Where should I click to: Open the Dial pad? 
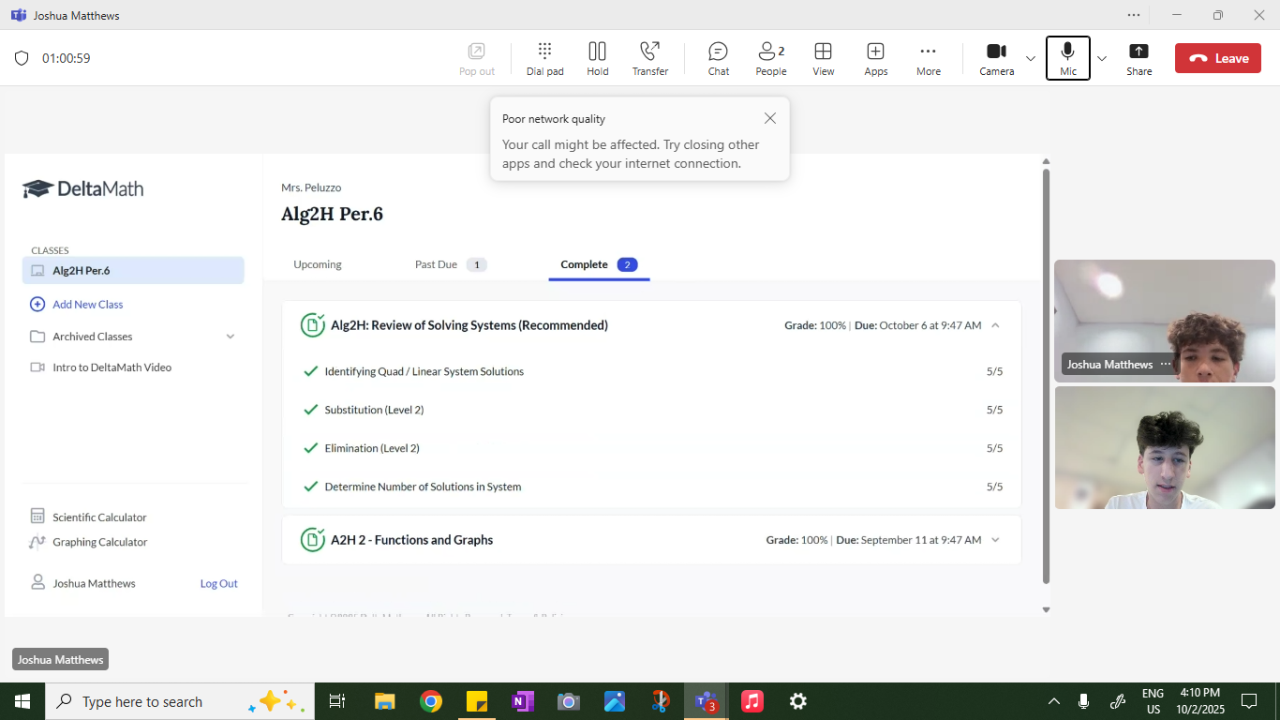coord(545,58)
